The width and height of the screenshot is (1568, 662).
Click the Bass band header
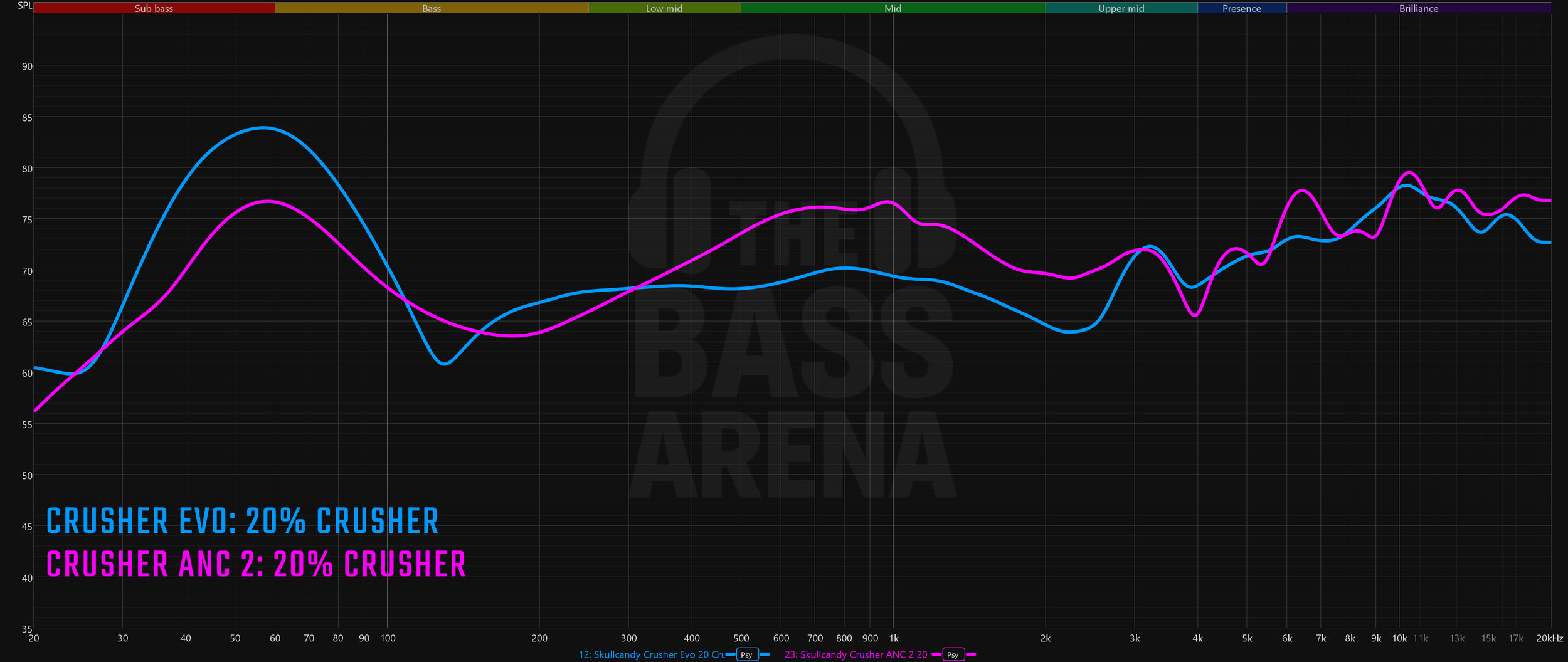pos(431,8)
